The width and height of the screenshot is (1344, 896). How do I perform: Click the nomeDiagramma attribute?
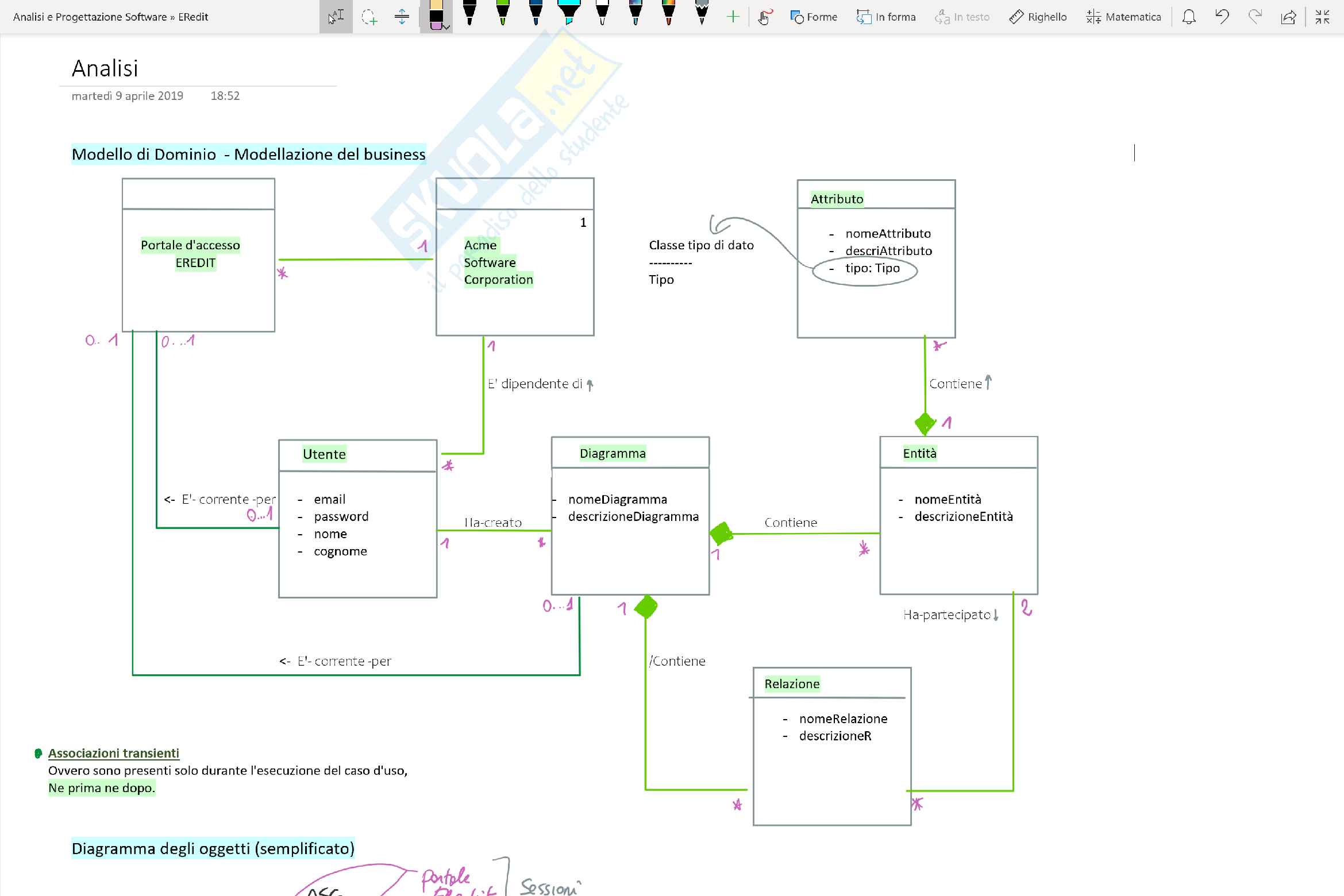click(x=618, y=499)
